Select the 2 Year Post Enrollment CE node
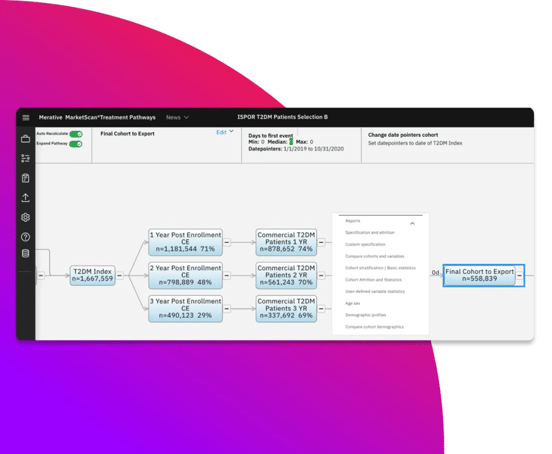552x454 pixels. point(186,275)
